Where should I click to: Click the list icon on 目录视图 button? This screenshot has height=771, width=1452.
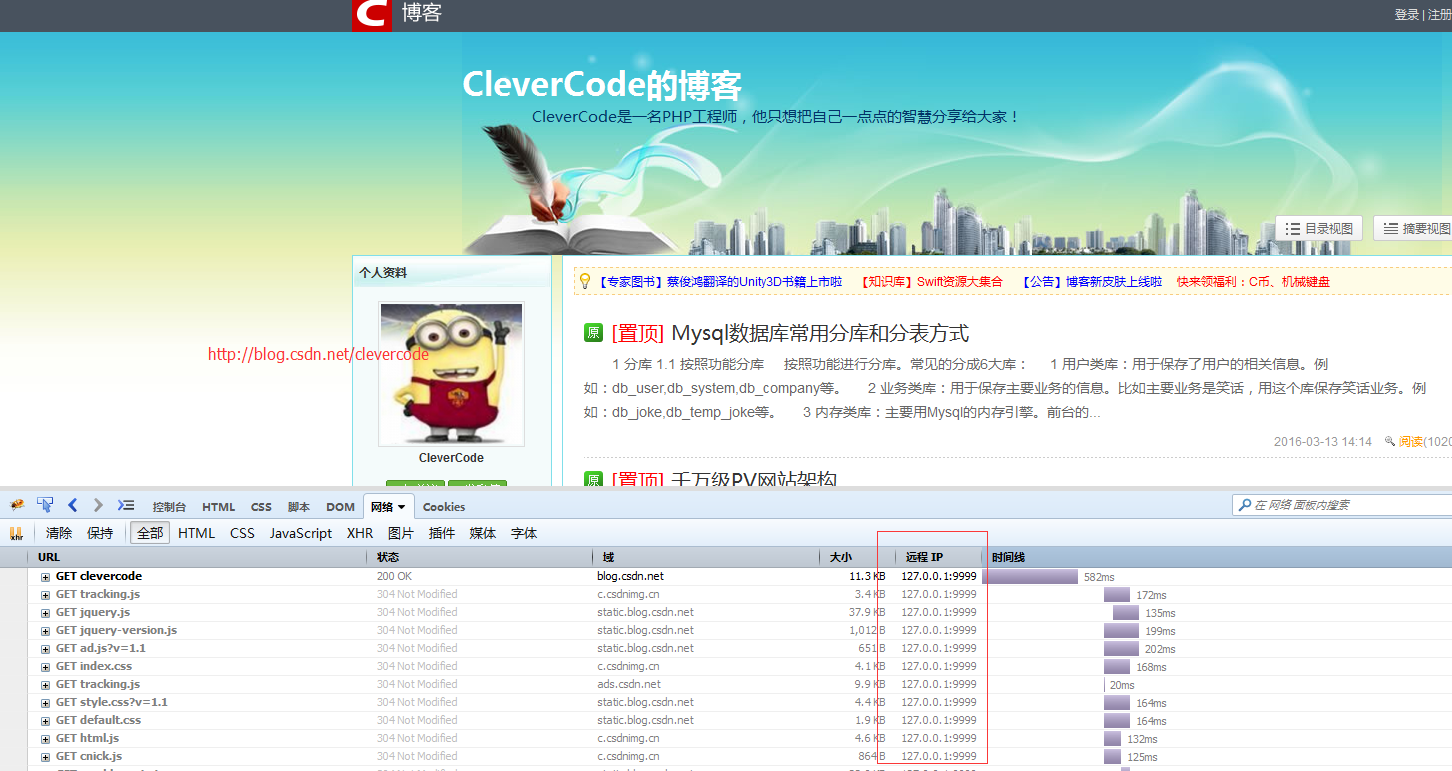pyautogui.click(x=1293, y=229)
